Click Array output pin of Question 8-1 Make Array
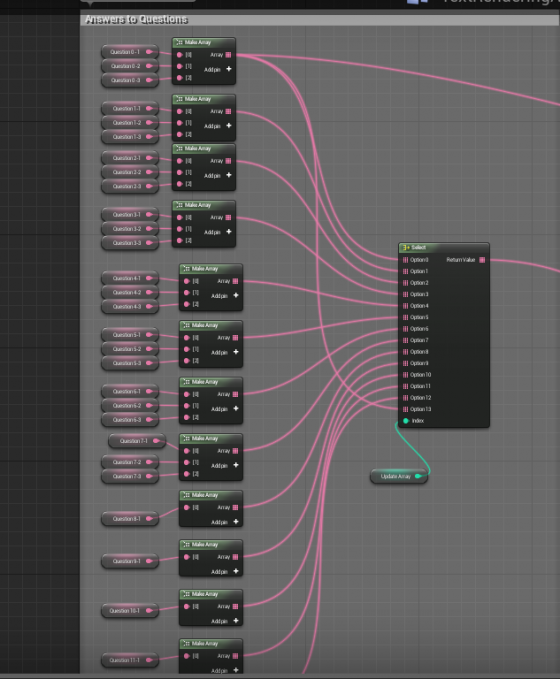This screenshot has width=560, height=679. (235, 508)
